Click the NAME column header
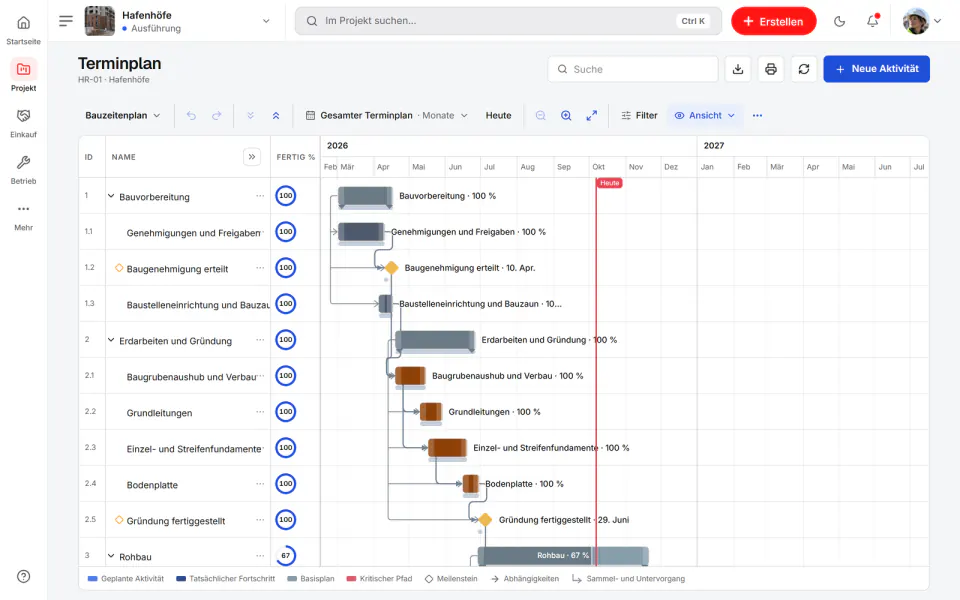 pyautogui.click(x=124, y=157)
